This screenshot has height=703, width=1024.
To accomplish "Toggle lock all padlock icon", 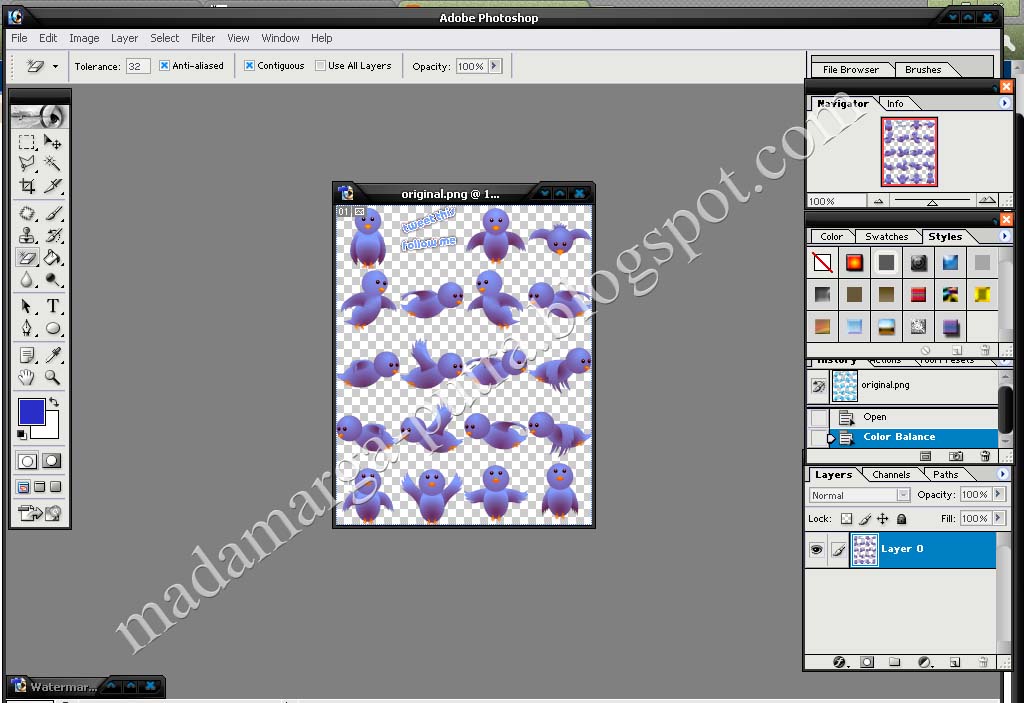I will coord(901,519).
